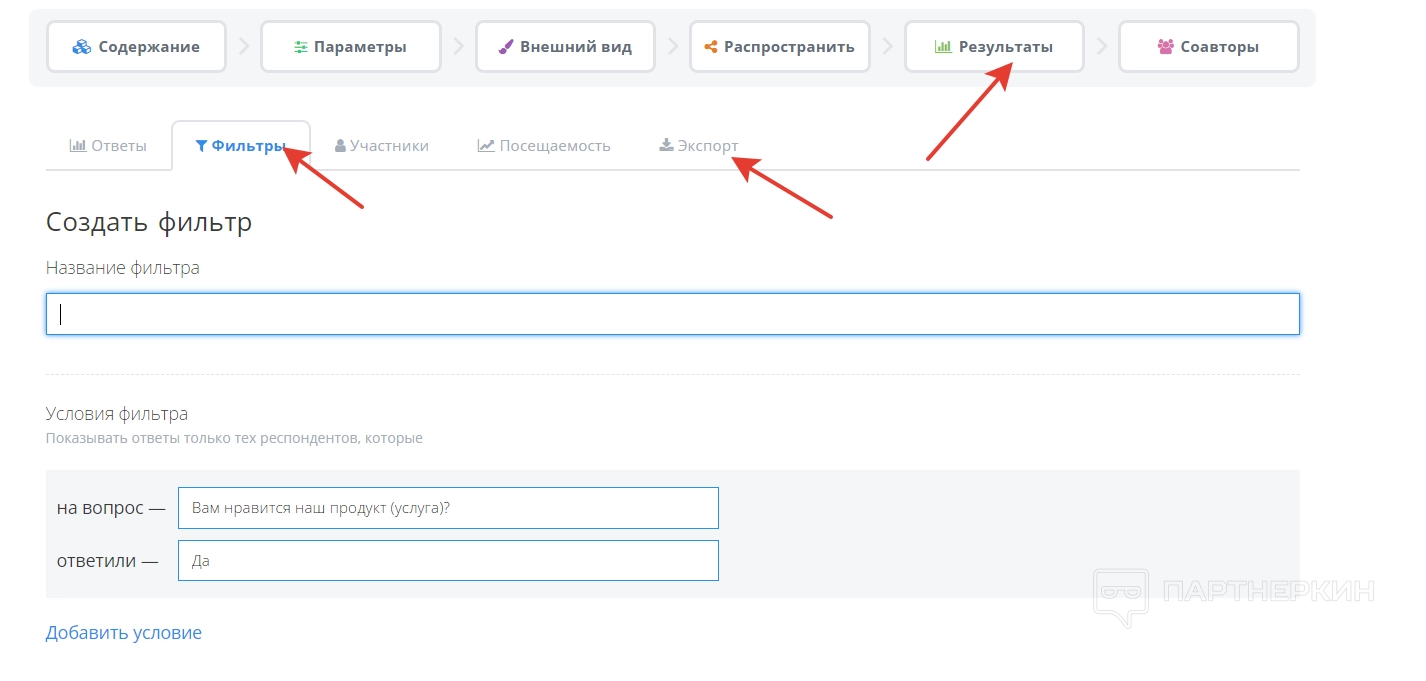Click the share icon beside Распространить
This screenshot has width=1426, height=681.
(x=711, y=47)
